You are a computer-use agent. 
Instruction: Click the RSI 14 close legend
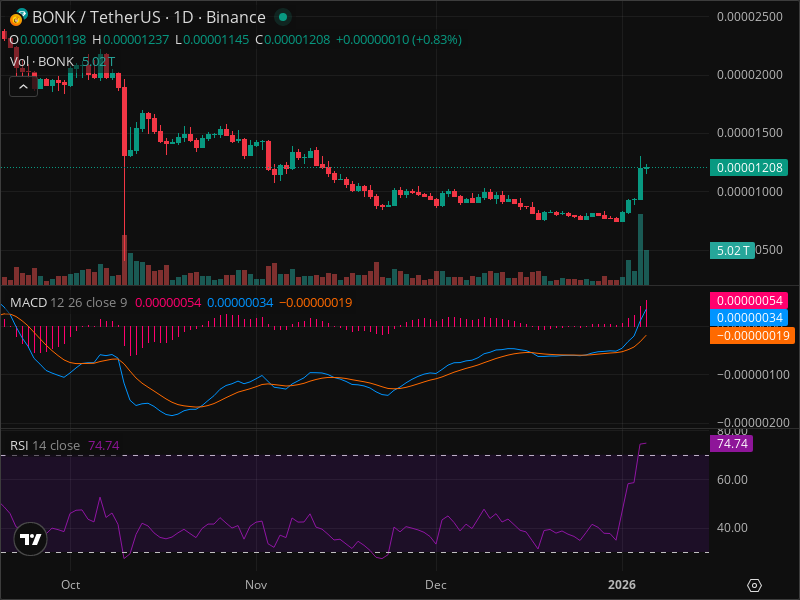pos(45,445)
